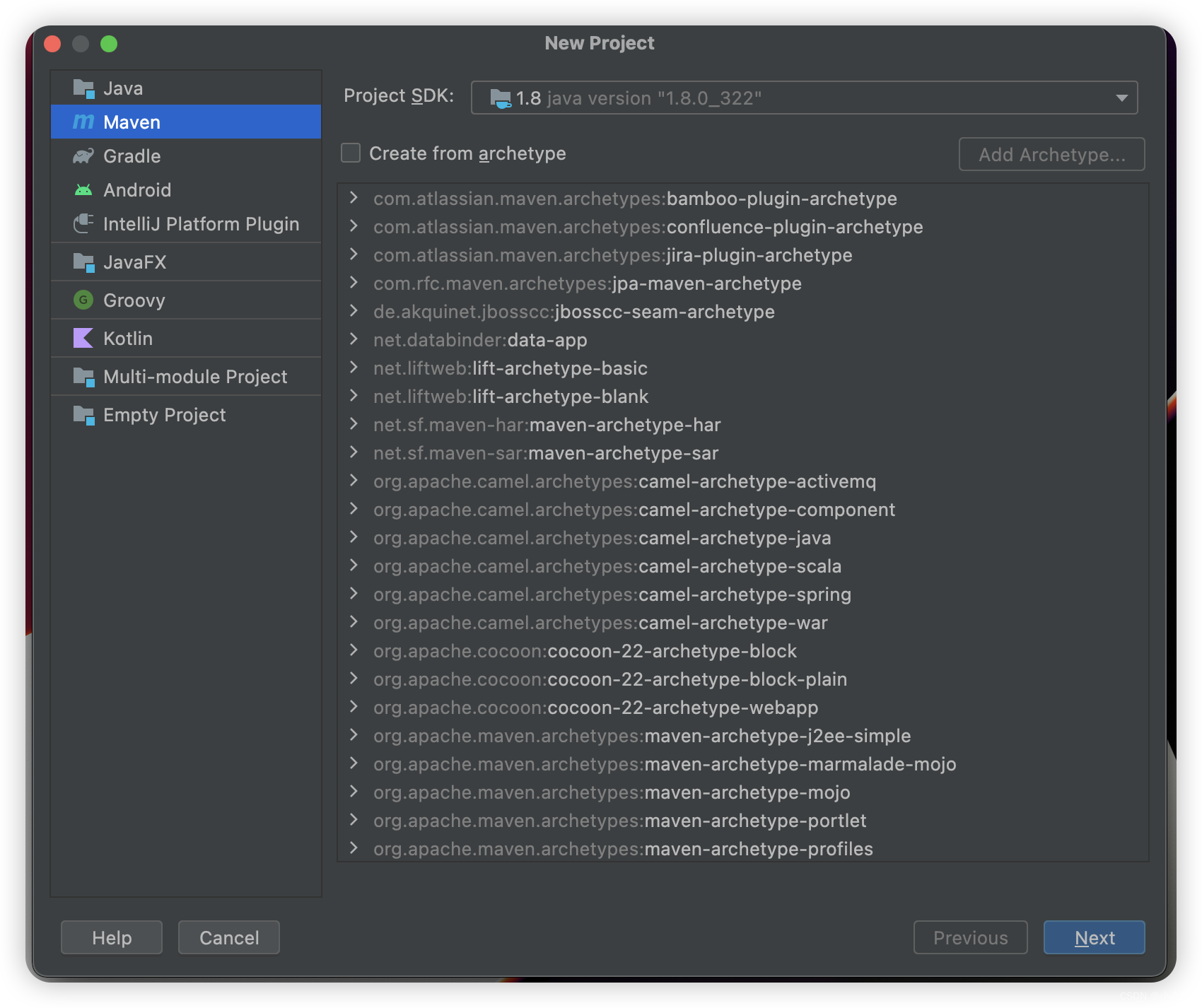The image size is (1202, 1008).
Task: Expand jbosscc-seam-archetype node
Action: click(x=354, y=311)
